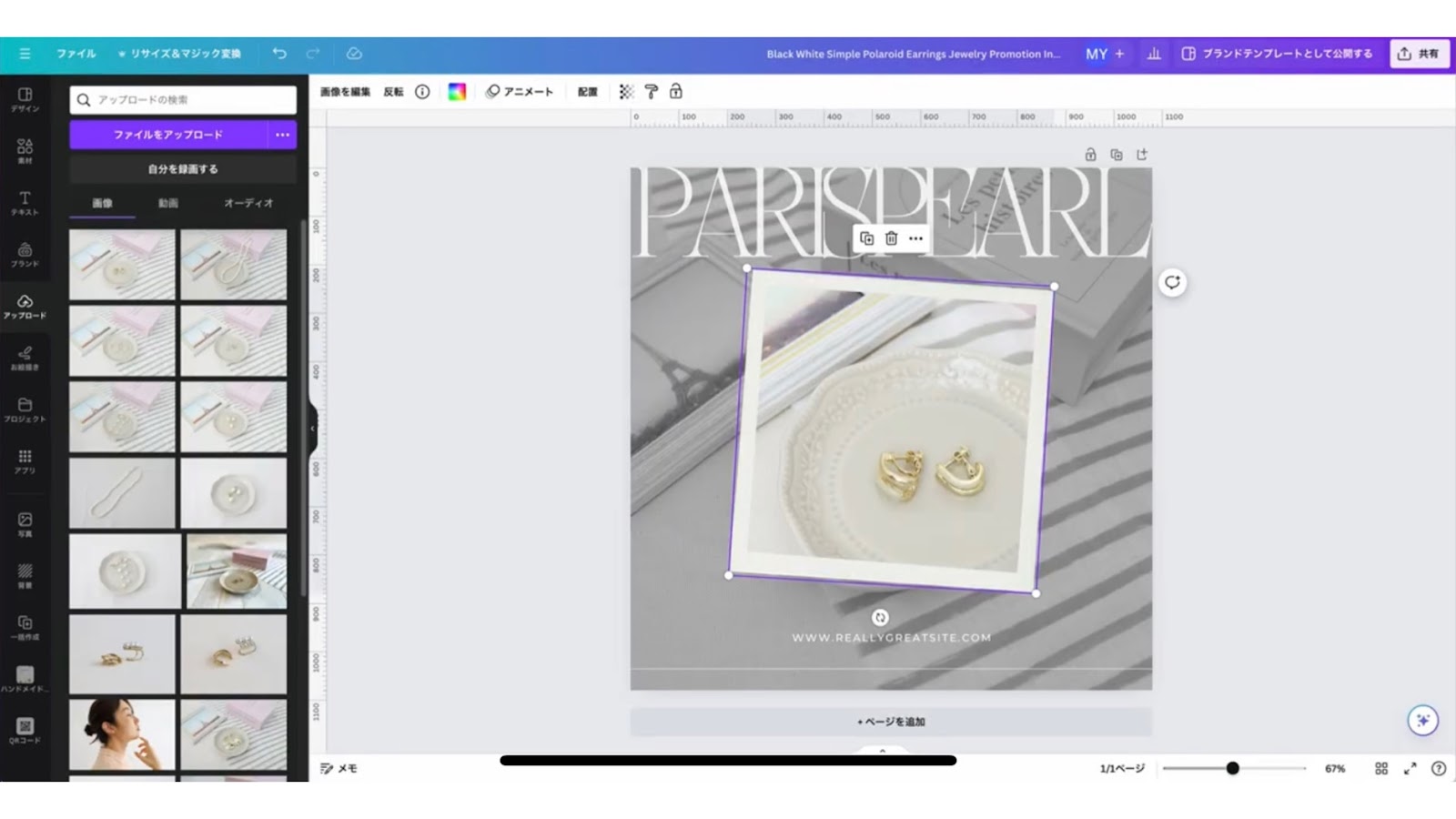Click 画像を編集 edit image
Image resolution: width=1456 pixels, height=819 pixels.
(345, 92)
